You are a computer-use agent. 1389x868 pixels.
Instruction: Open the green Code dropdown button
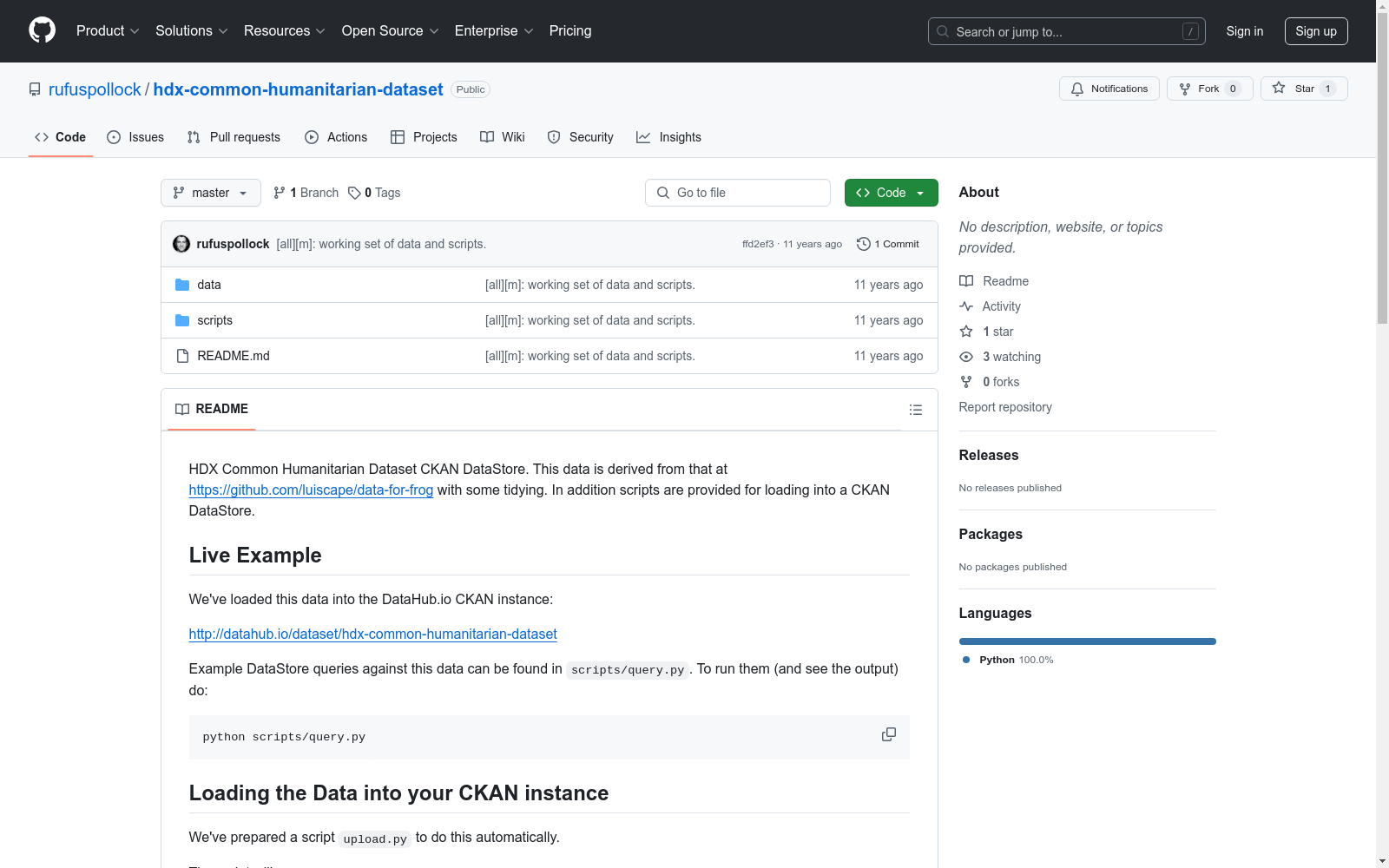[x=891, y=193]
